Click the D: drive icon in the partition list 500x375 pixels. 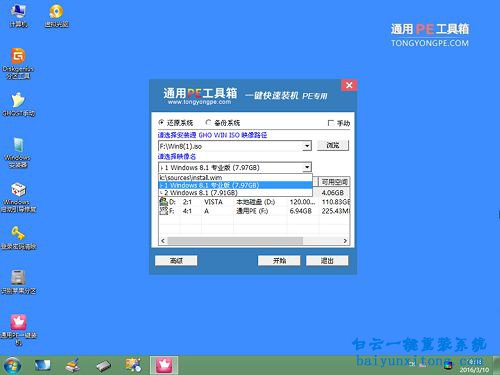[x=163, y=201]
